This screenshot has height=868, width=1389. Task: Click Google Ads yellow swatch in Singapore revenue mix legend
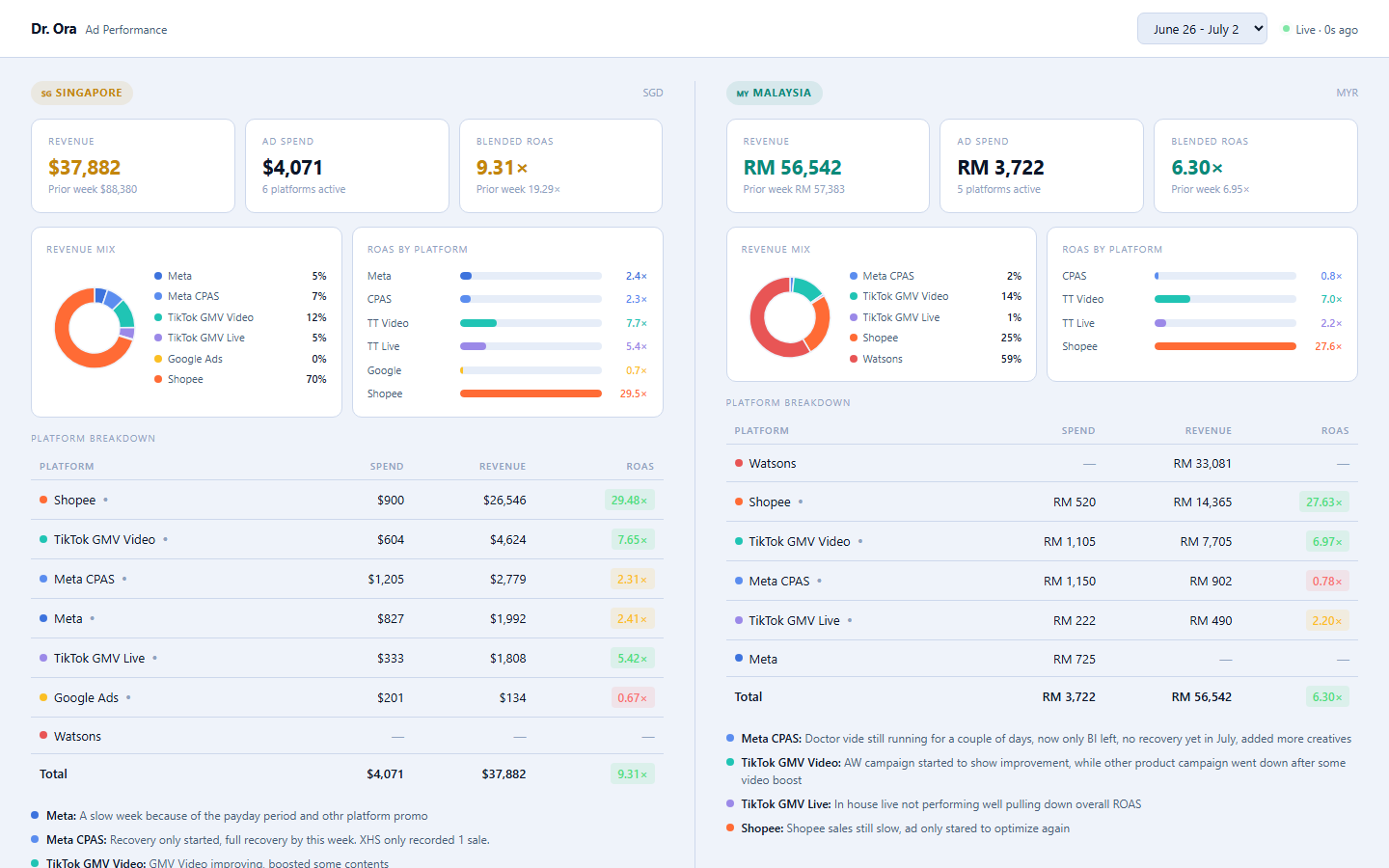pyautogui.click(x=158, y=359)
